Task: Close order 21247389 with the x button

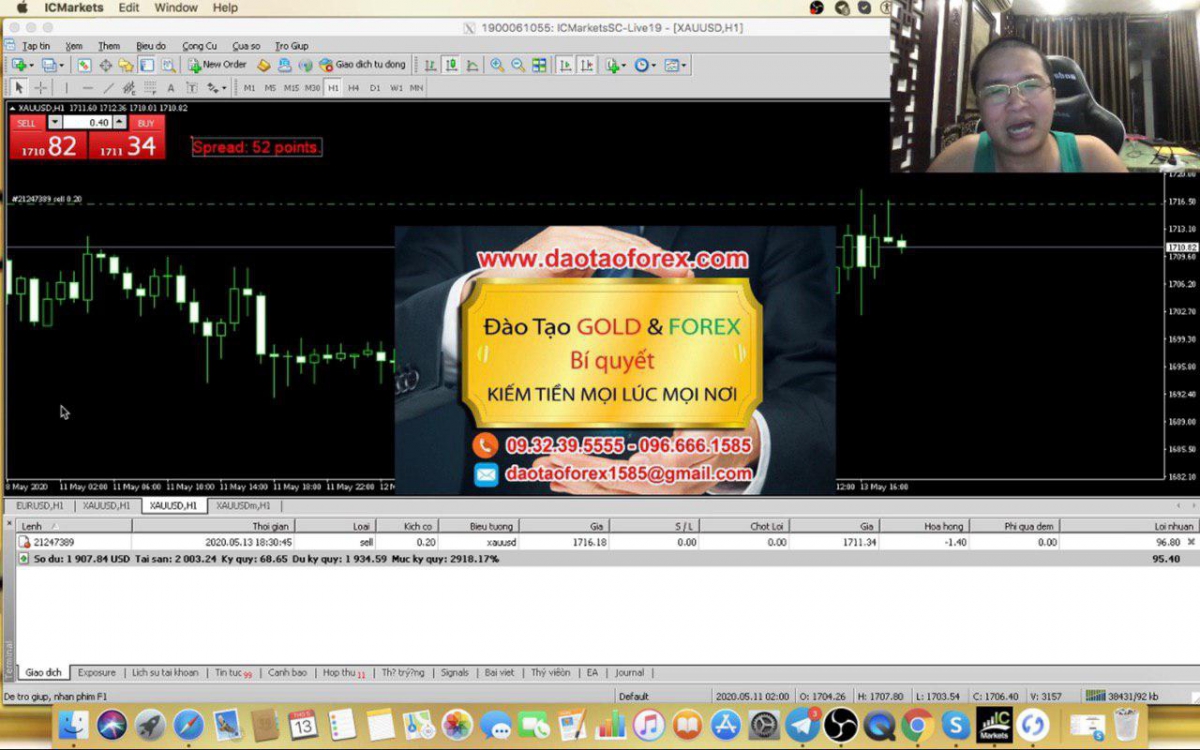Action: [1190, 542]
